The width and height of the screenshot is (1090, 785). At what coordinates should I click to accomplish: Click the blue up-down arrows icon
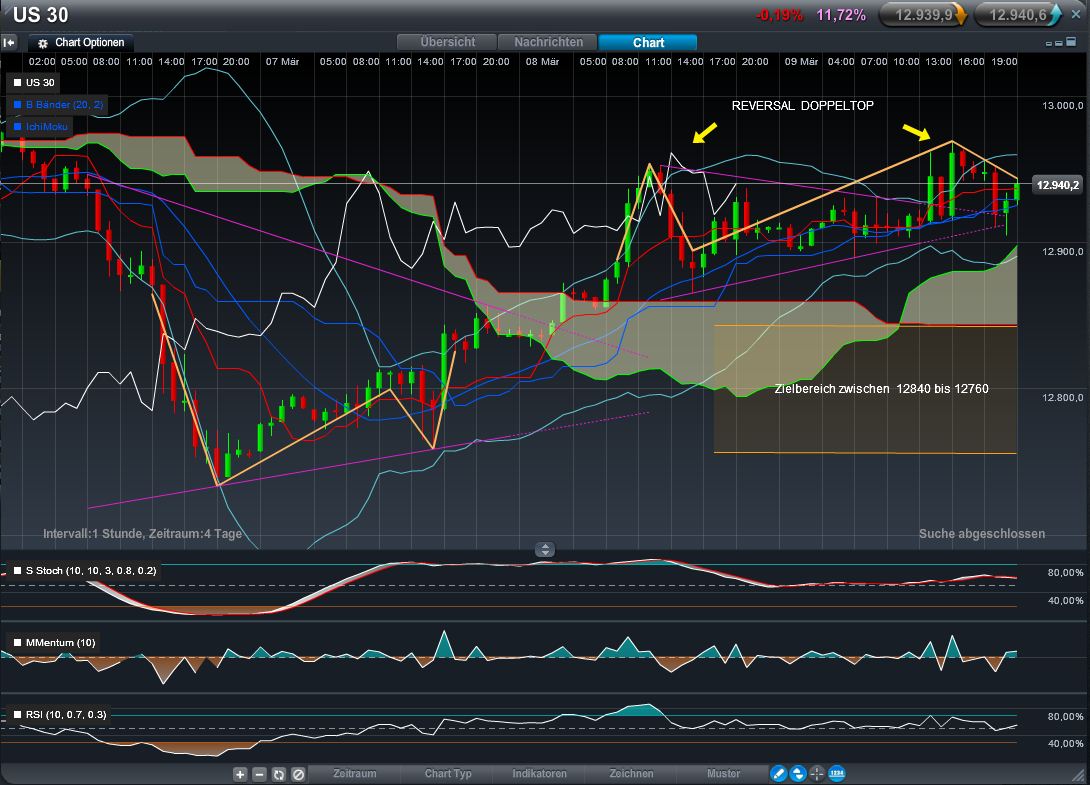click(798, 773)
